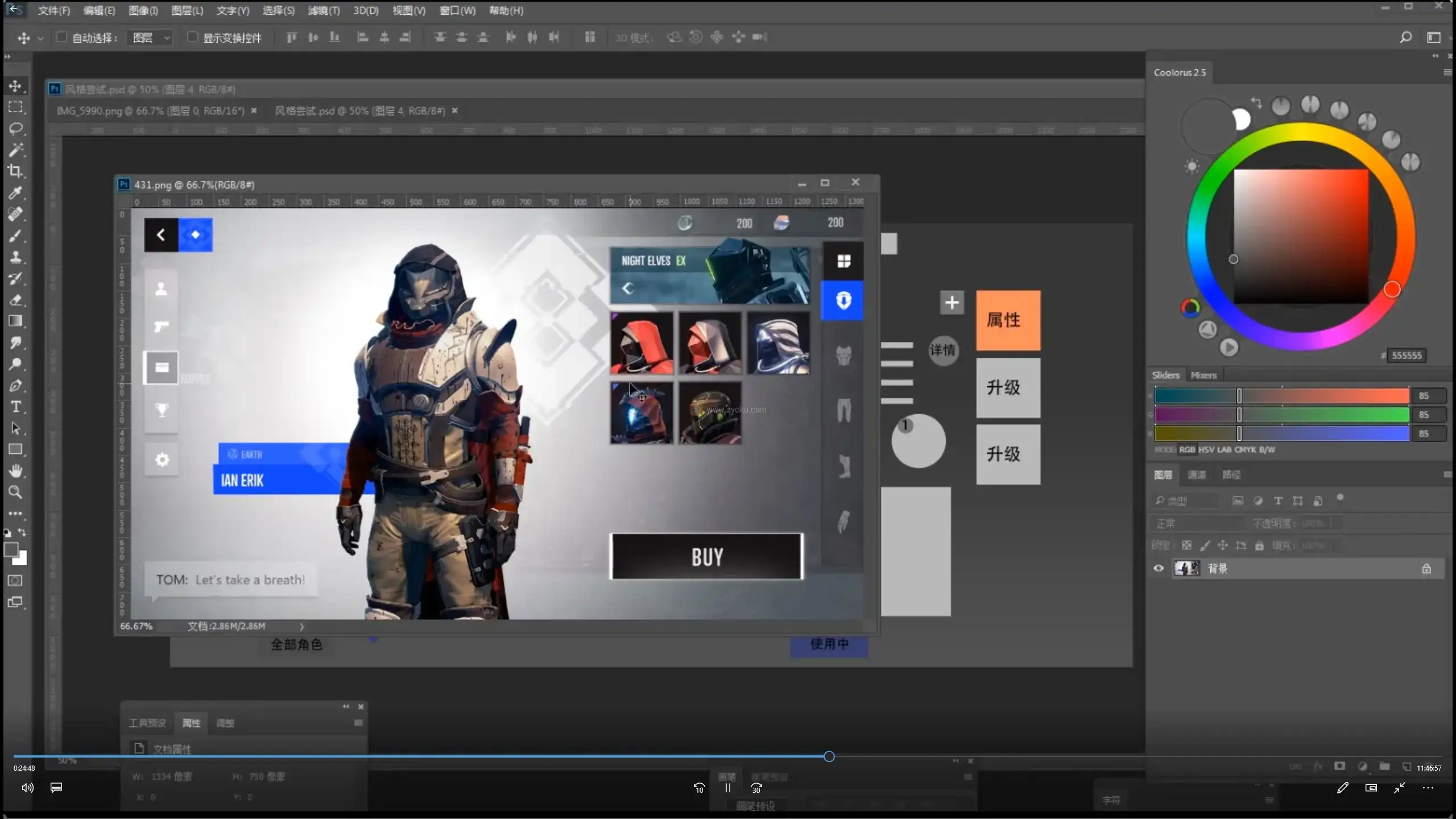Image resolution: width=1456 pixels, height=819 pixels.
Task: Select the Lasso tool
Action: [15, 129]
